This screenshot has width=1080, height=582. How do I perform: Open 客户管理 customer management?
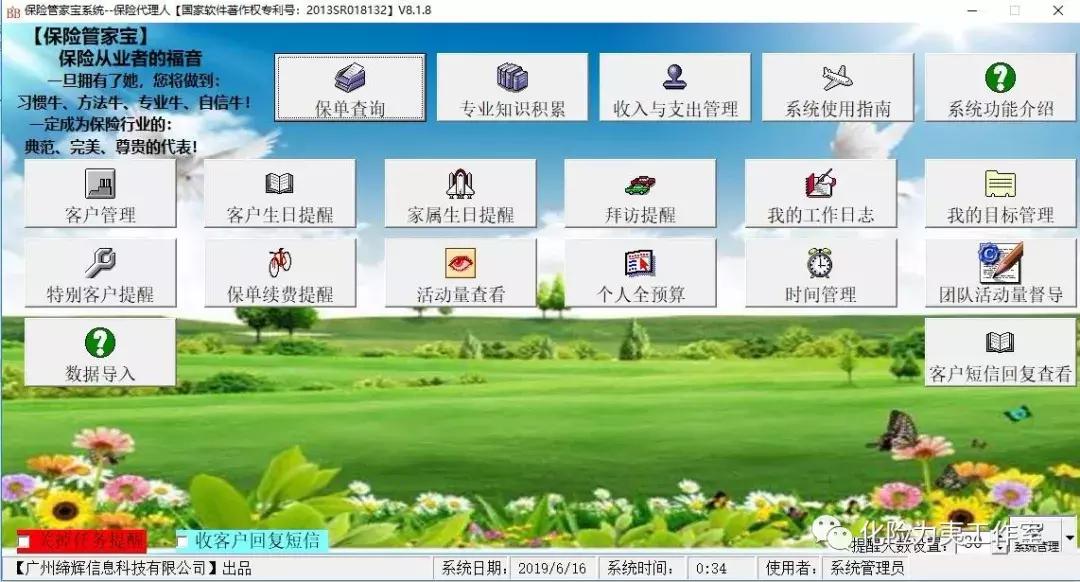click(x=100, y=193)
